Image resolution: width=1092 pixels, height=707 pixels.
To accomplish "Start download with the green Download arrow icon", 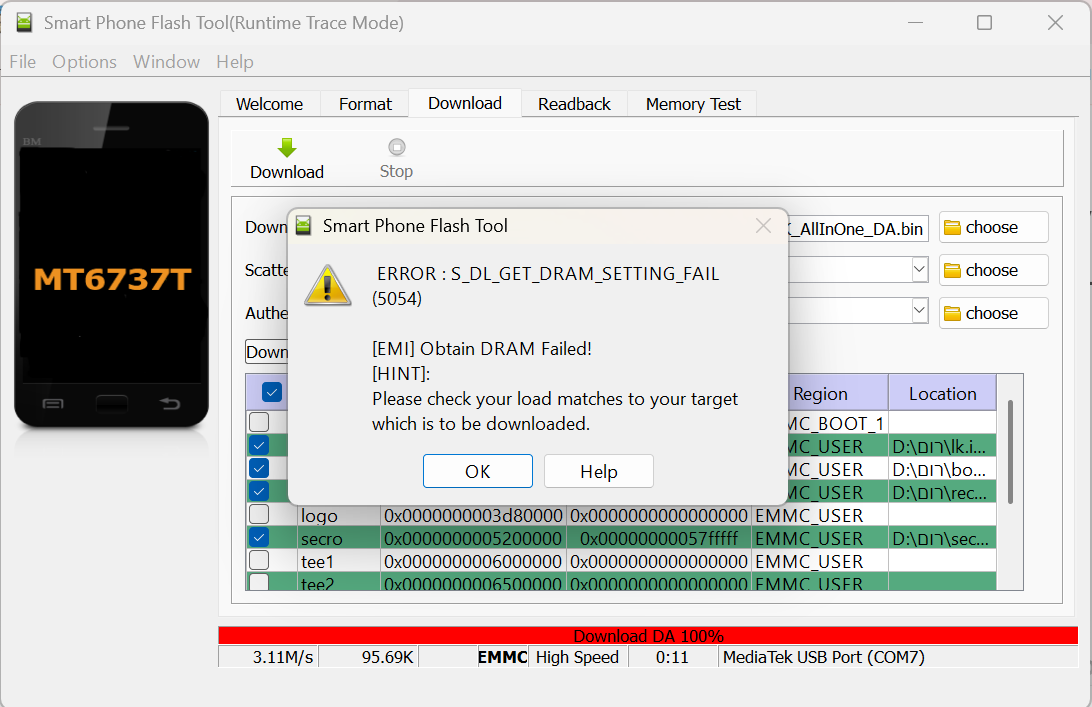I will coord(286,145).
